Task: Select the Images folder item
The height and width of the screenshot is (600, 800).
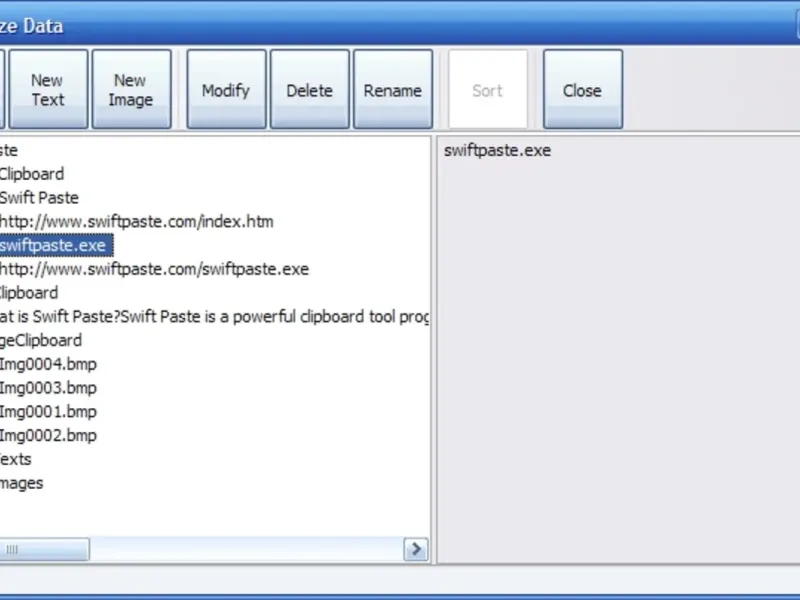Action: [x=21, y=483]
